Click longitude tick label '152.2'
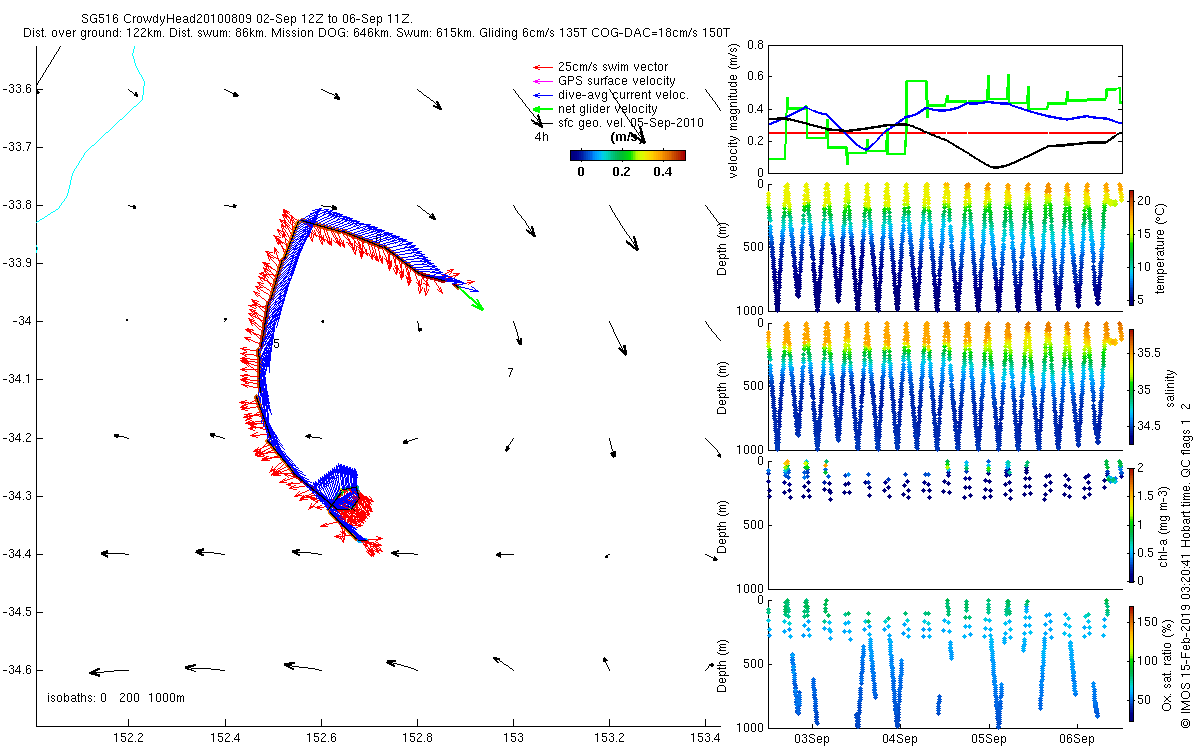This screenshot has height=750, width=1200. pyautogui.click(x=129, y=738)
